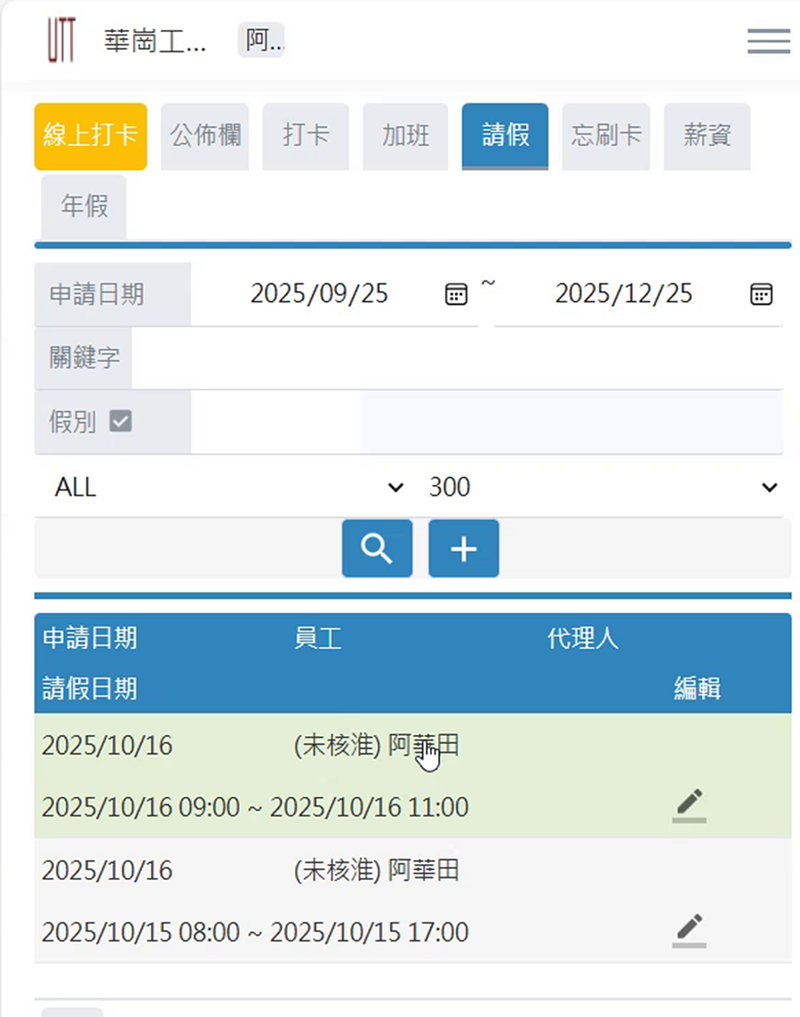Image resolution: width=800 pixels, height=1017 pixels.
Task: Toggle the 假別 checkbox
Action: coord(121,421)
